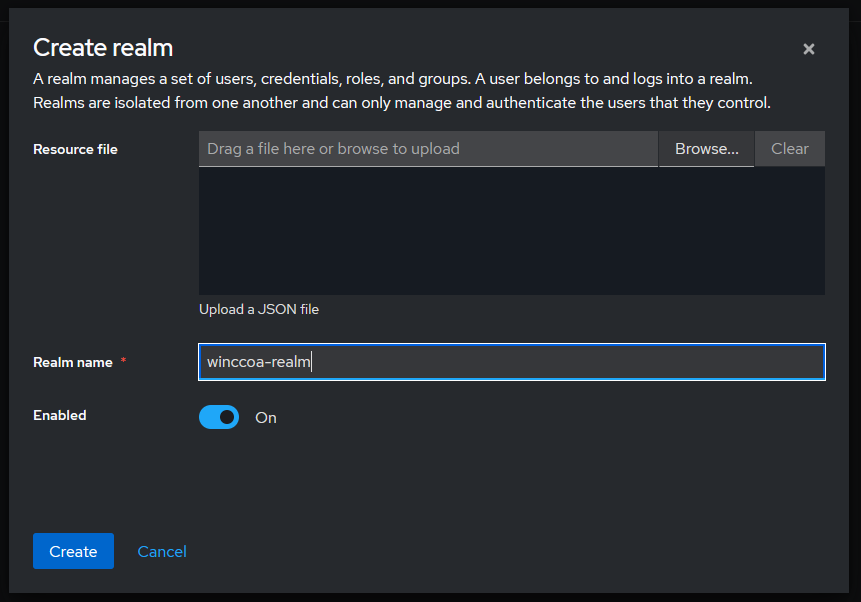The width and height of the screenshot is (861, 602).
Task: Click the Browse... button for resource file
Action: click(x=706, y=149)
